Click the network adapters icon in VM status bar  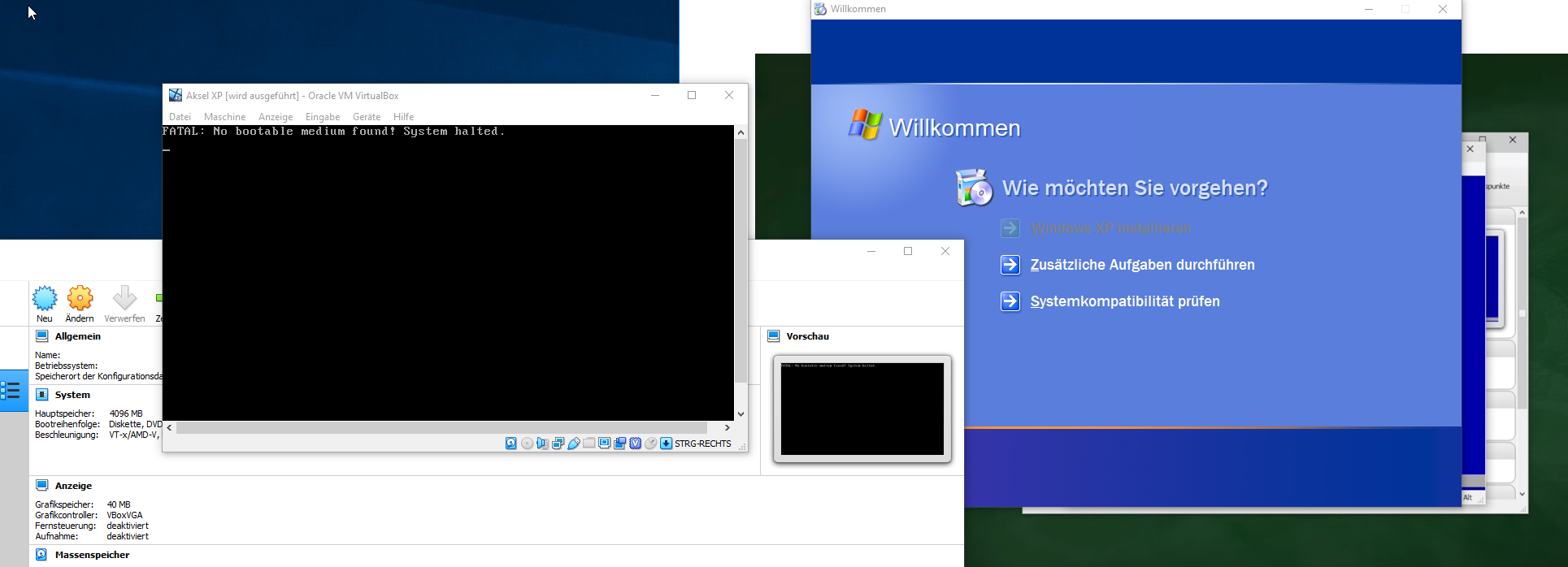(558, 444)
